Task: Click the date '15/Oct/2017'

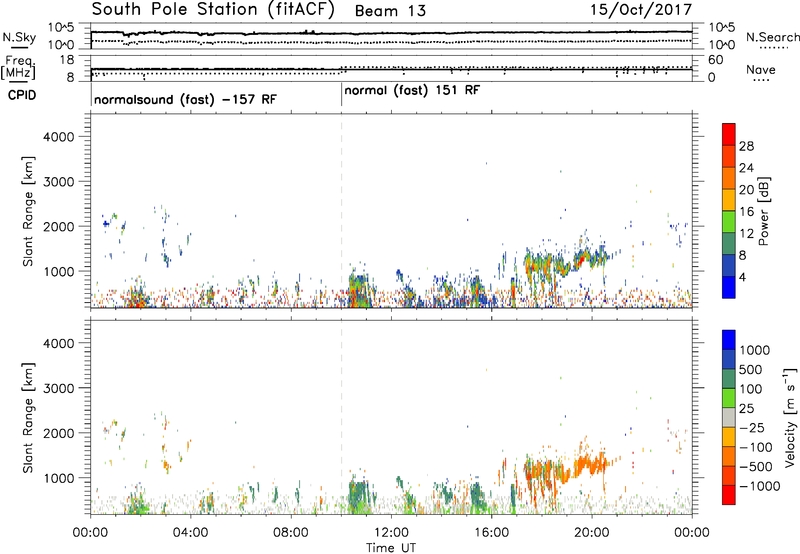Action: click(641, 10)
